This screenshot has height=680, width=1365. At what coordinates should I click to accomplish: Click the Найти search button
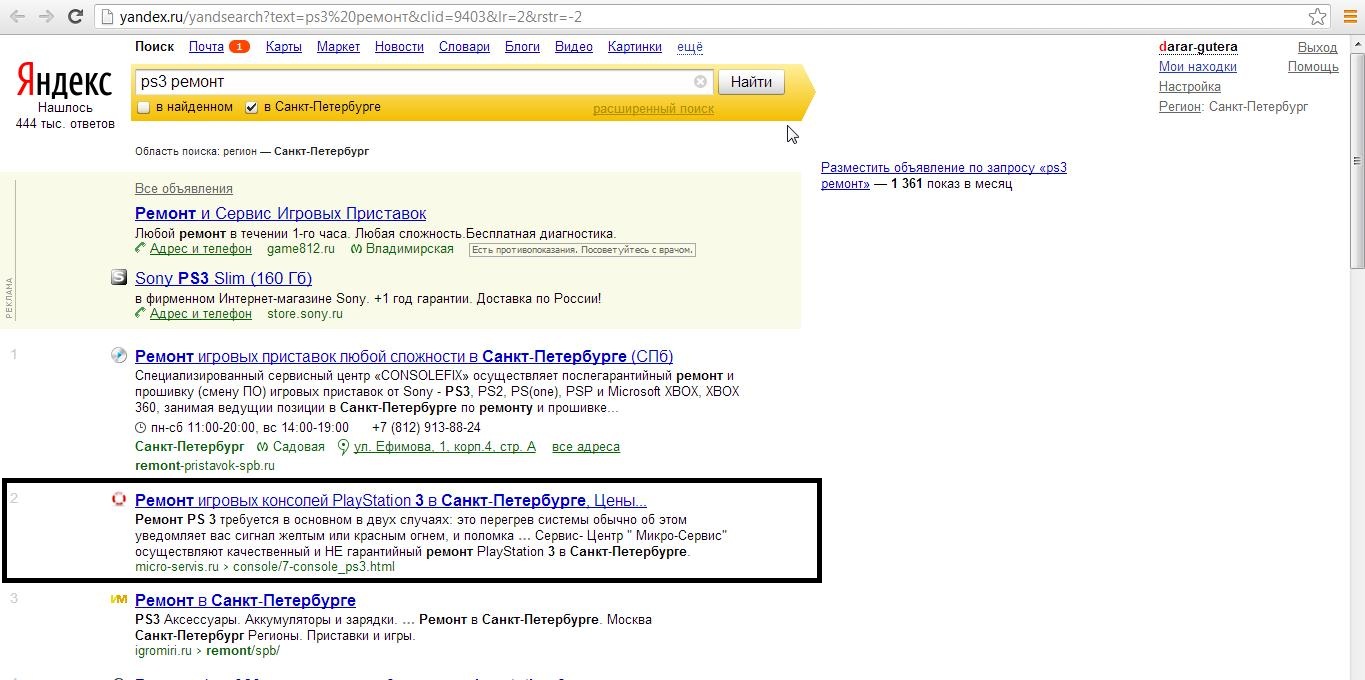(x=751, y=82)
